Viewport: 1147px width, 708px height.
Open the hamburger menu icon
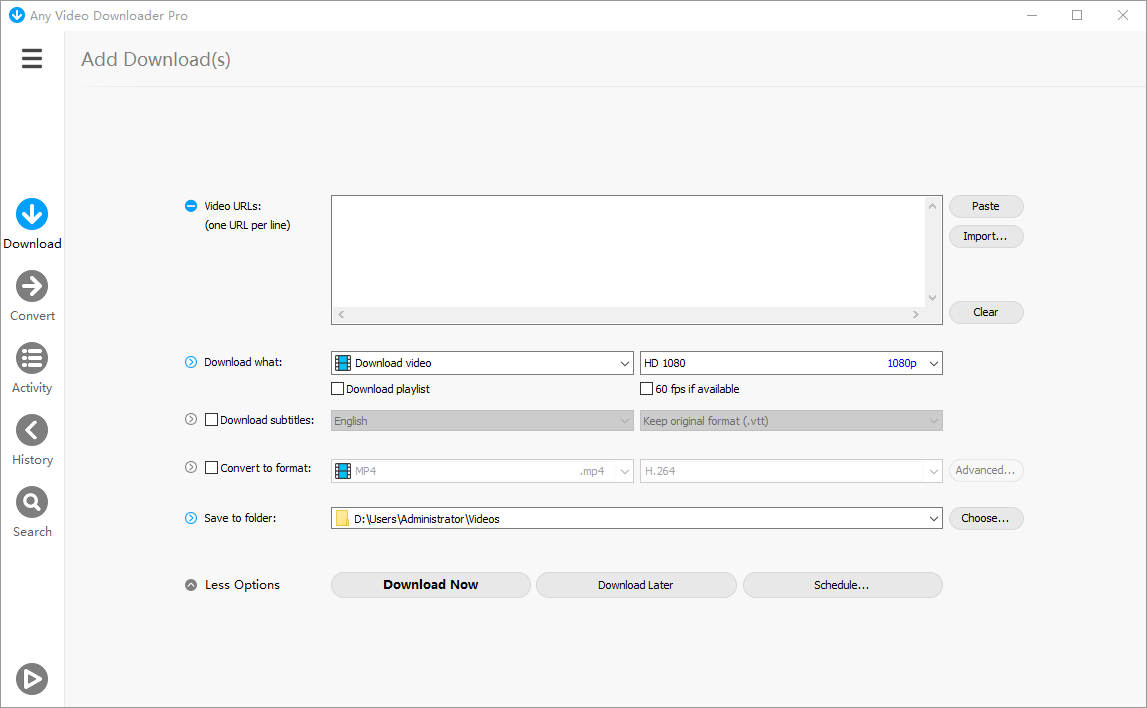[32, 59]
